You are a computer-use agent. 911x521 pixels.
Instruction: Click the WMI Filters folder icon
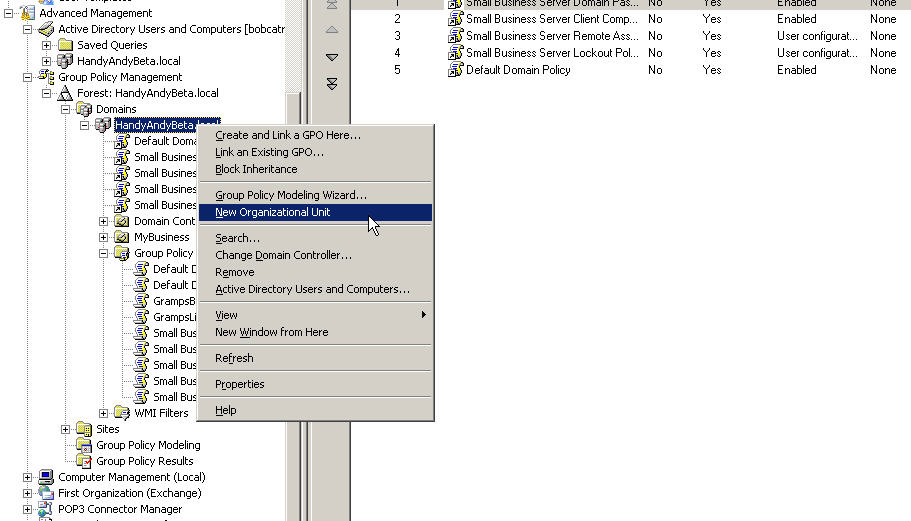tap(121, 413)
